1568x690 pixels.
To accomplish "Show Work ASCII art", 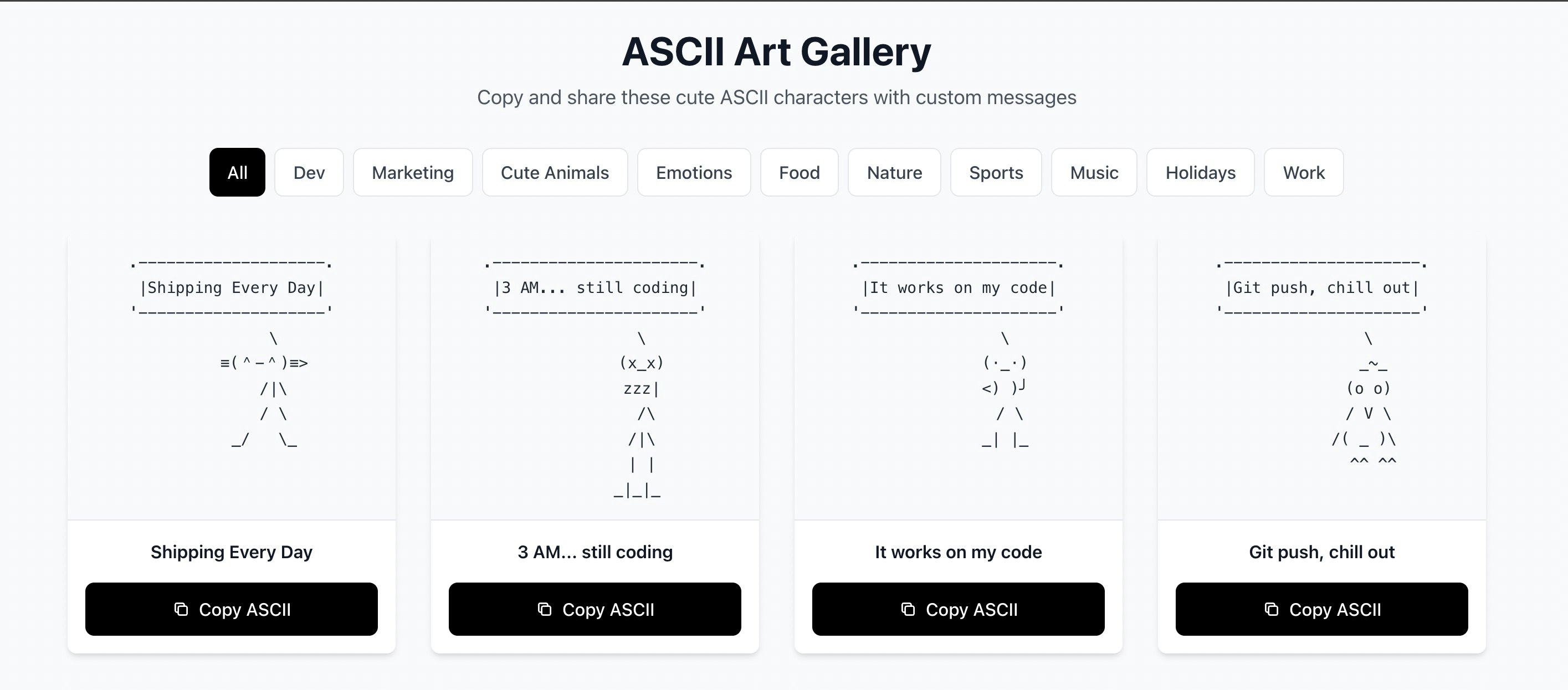I will coord(1303,172).
